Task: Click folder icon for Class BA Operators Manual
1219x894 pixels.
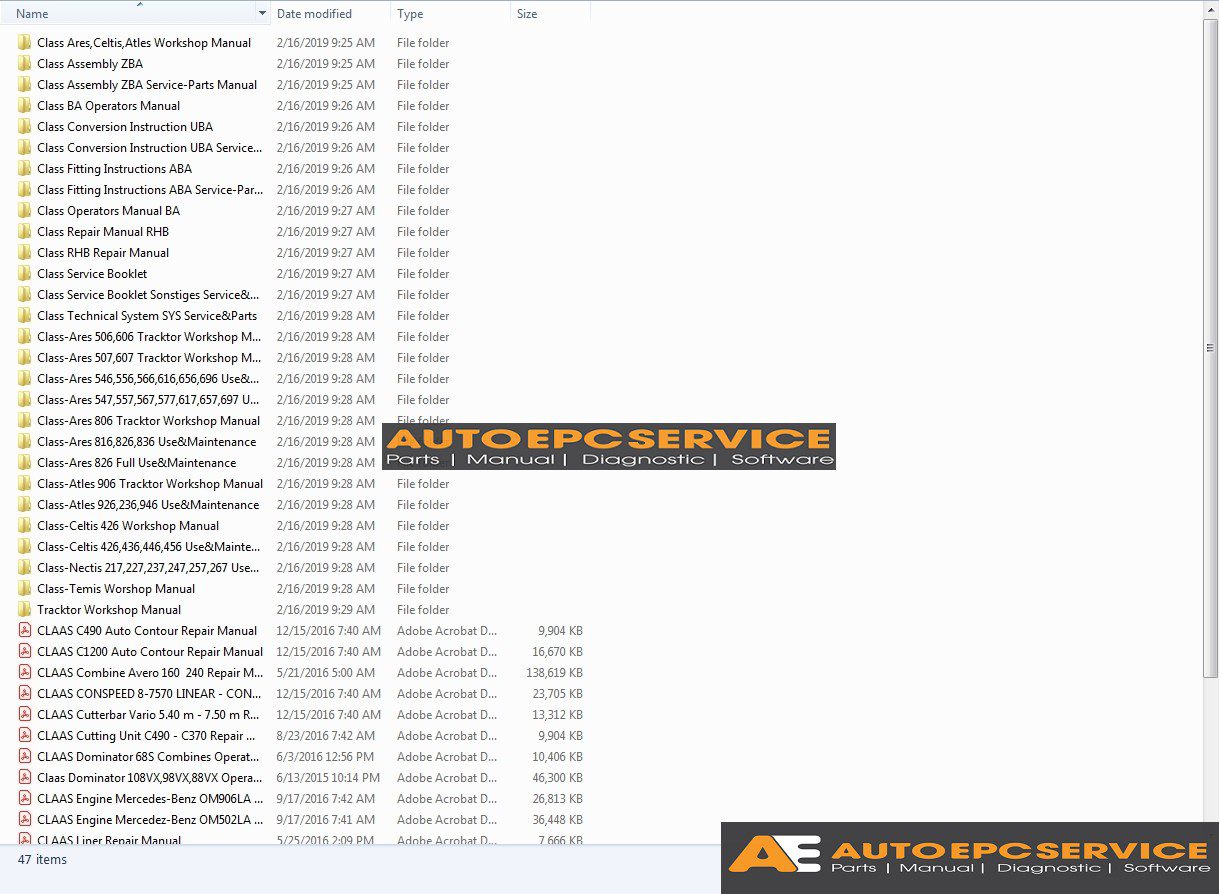Action: click(24, 106)
